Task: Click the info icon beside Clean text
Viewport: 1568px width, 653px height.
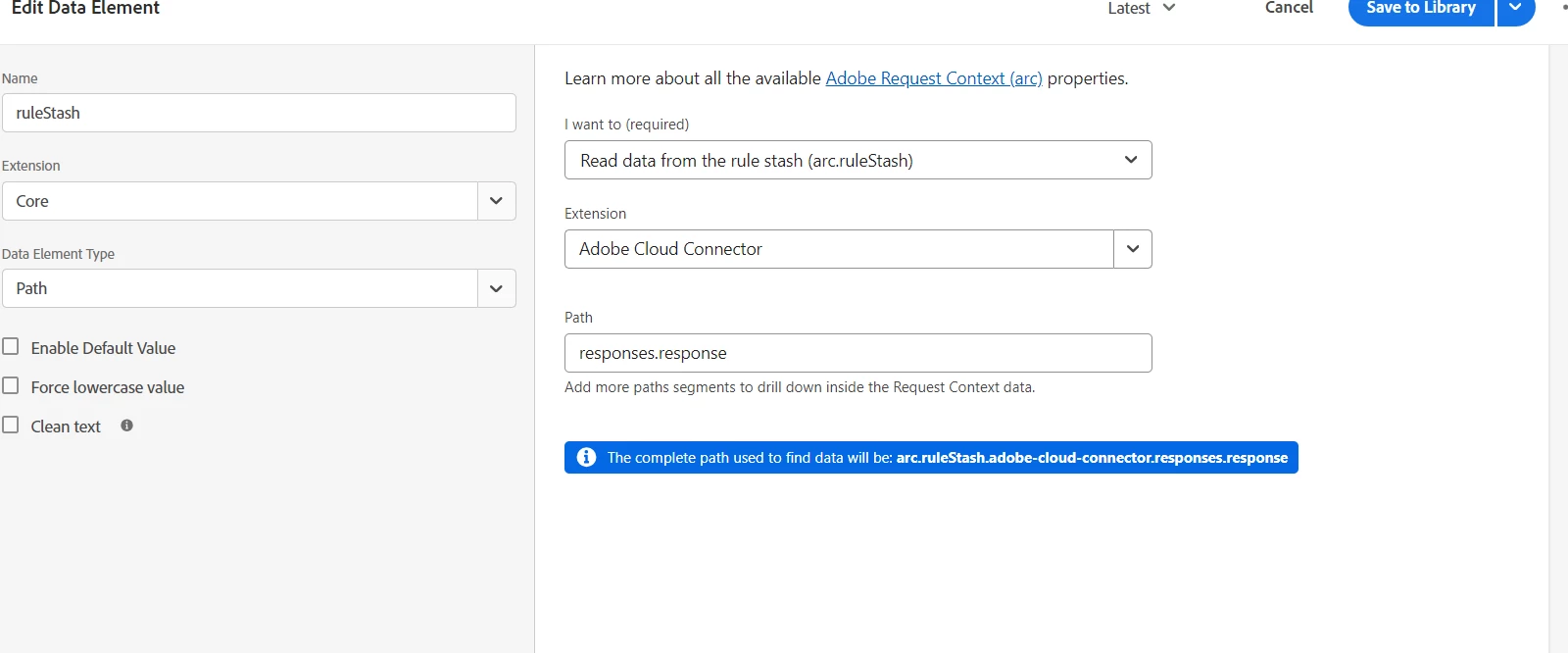Action: click(x=126, y=426)
